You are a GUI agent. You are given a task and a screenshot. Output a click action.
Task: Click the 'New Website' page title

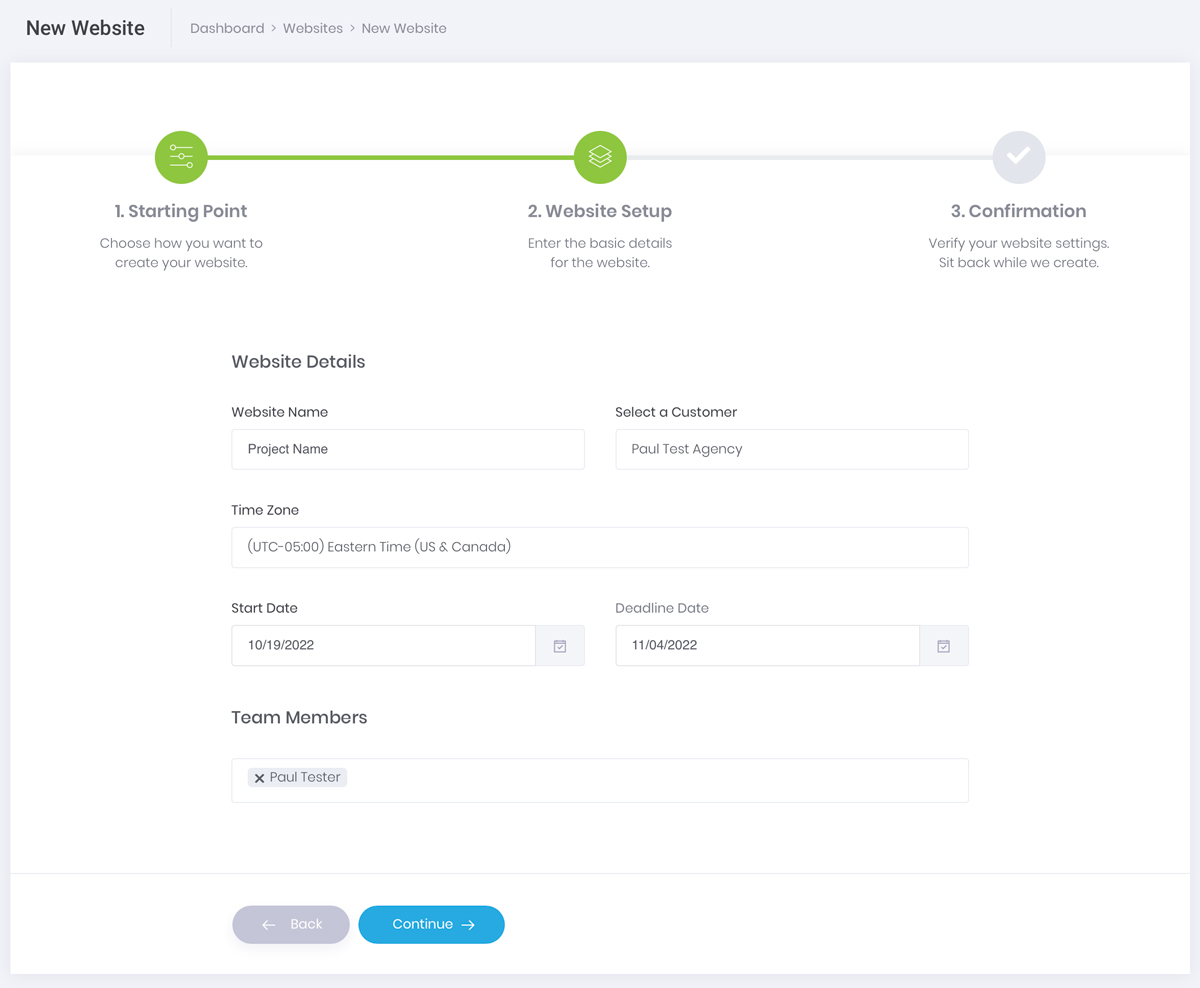point(85,28)
